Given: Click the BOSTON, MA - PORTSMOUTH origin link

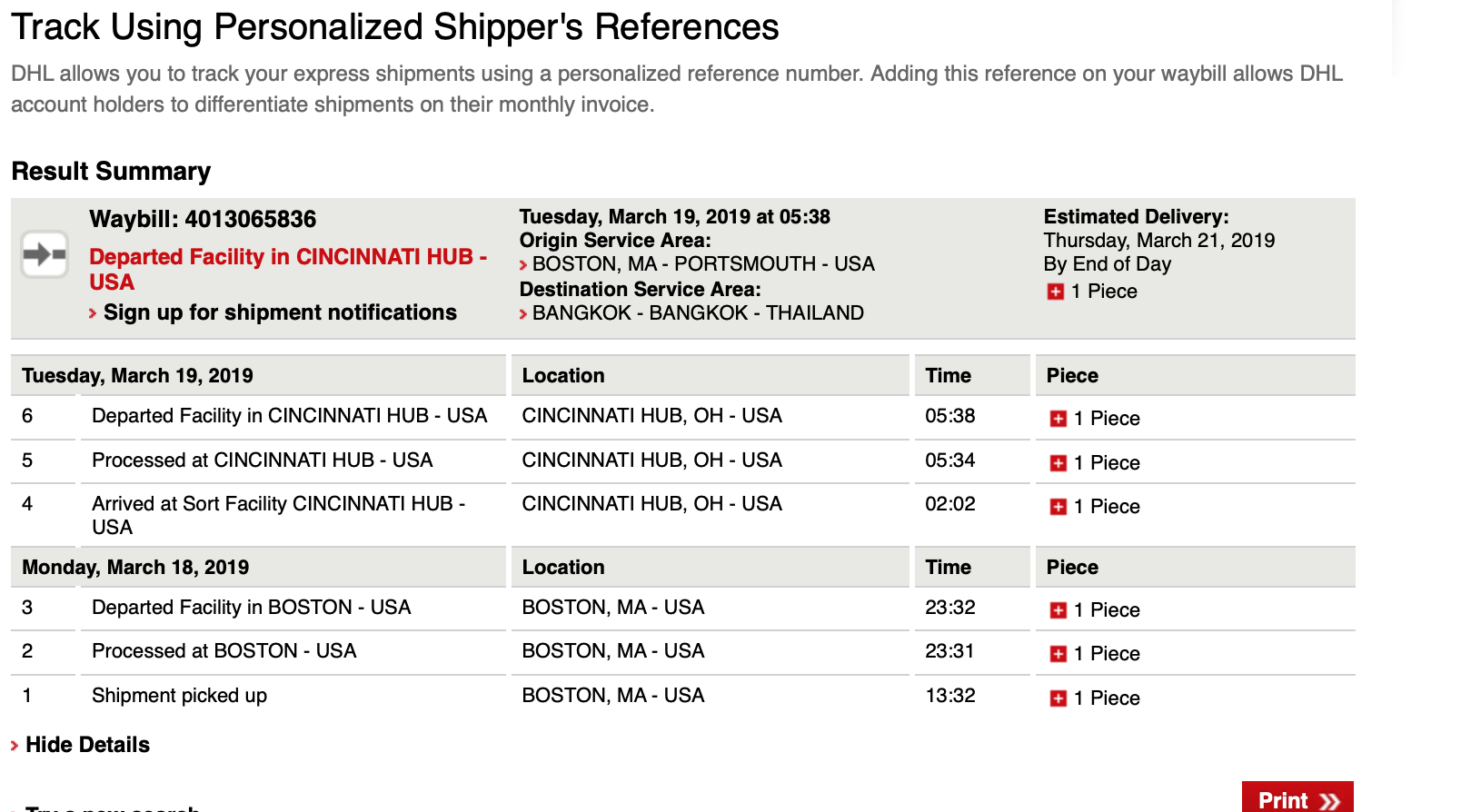Looking at the screenshot, I should tap(703, 264).
